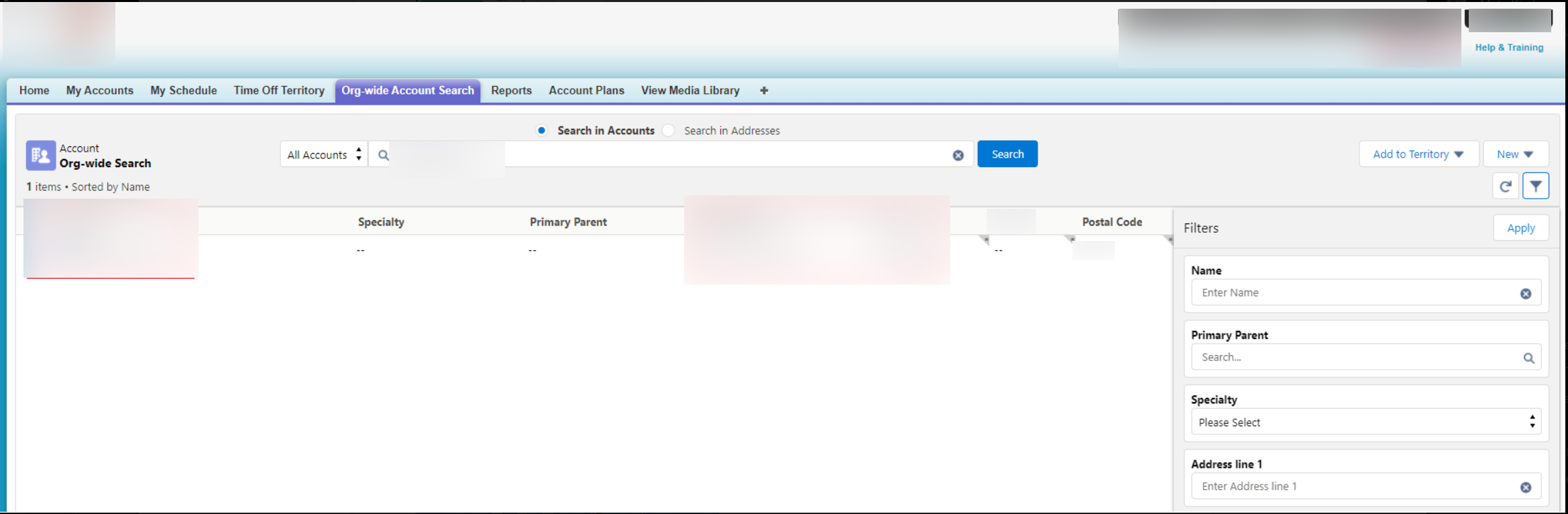Apply the selected filters
The height and width of the screenshot is (514, 1568).
1520,228
